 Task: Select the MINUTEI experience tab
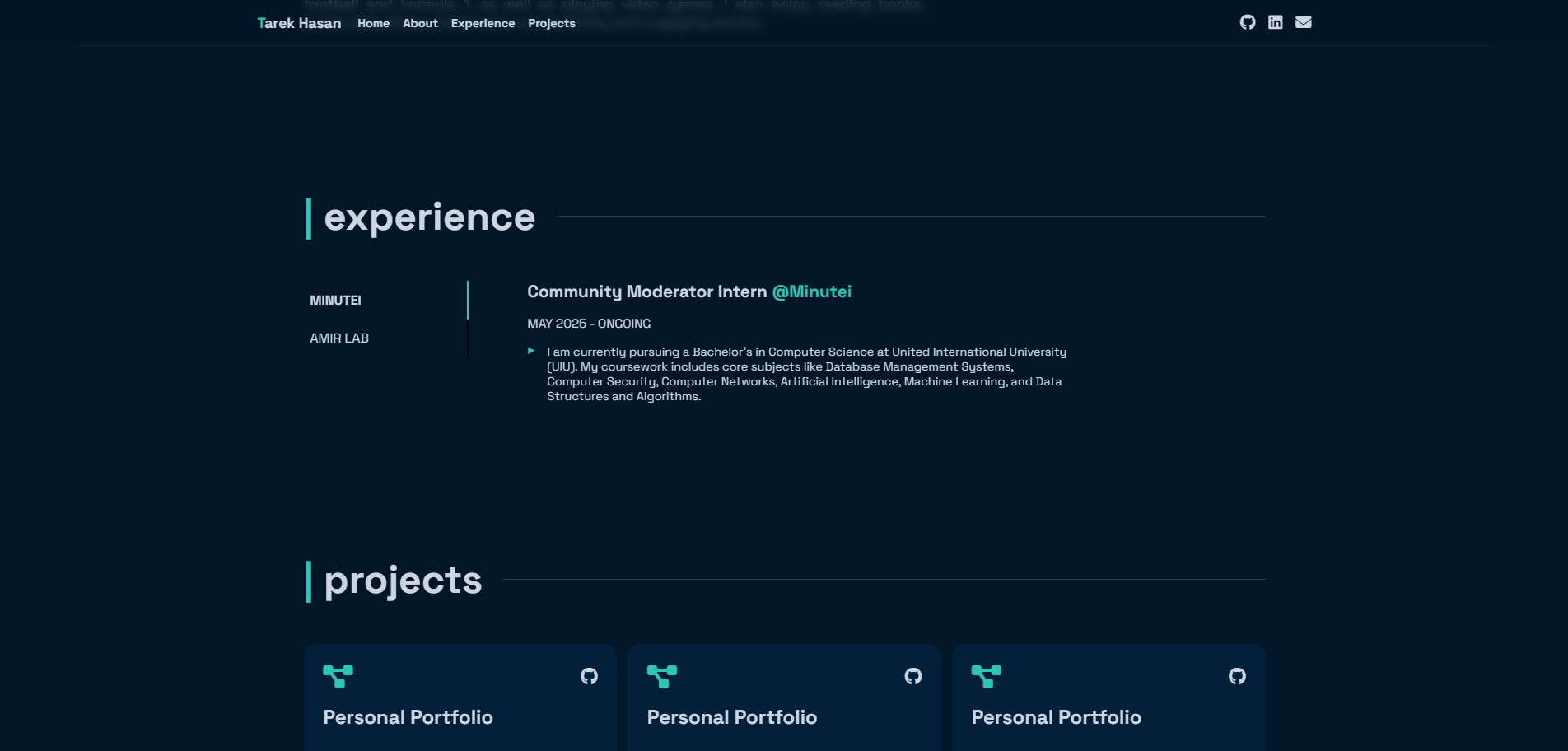point(335,301)
